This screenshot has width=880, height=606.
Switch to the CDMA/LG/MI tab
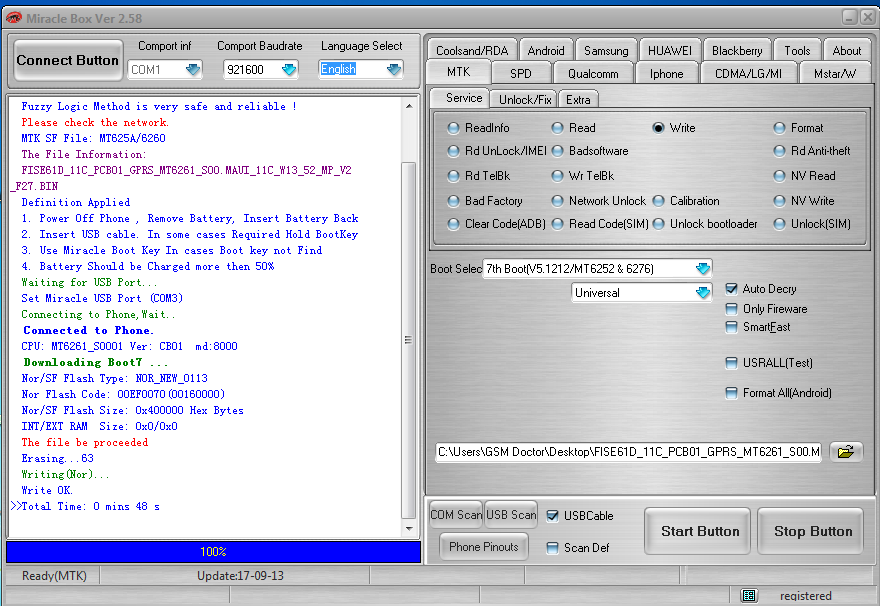[748, 74]
